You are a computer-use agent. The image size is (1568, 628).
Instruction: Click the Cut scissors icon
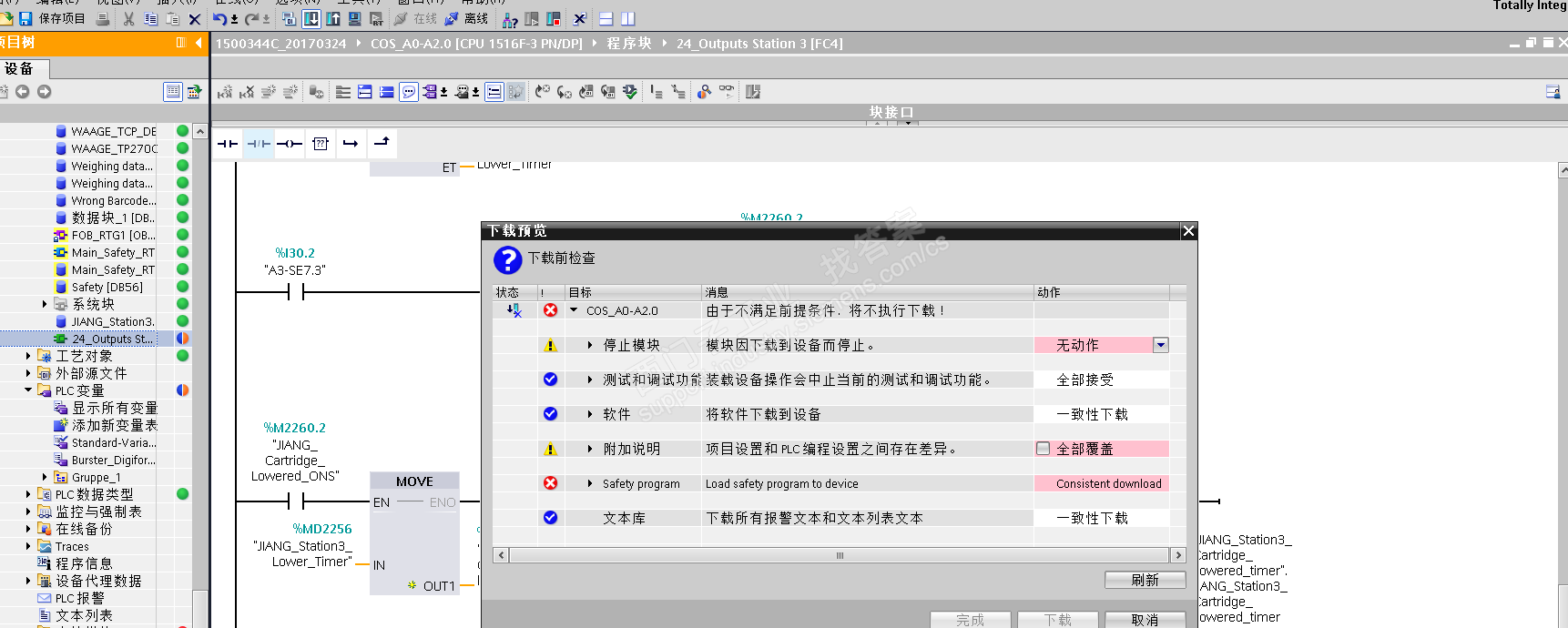128,19
